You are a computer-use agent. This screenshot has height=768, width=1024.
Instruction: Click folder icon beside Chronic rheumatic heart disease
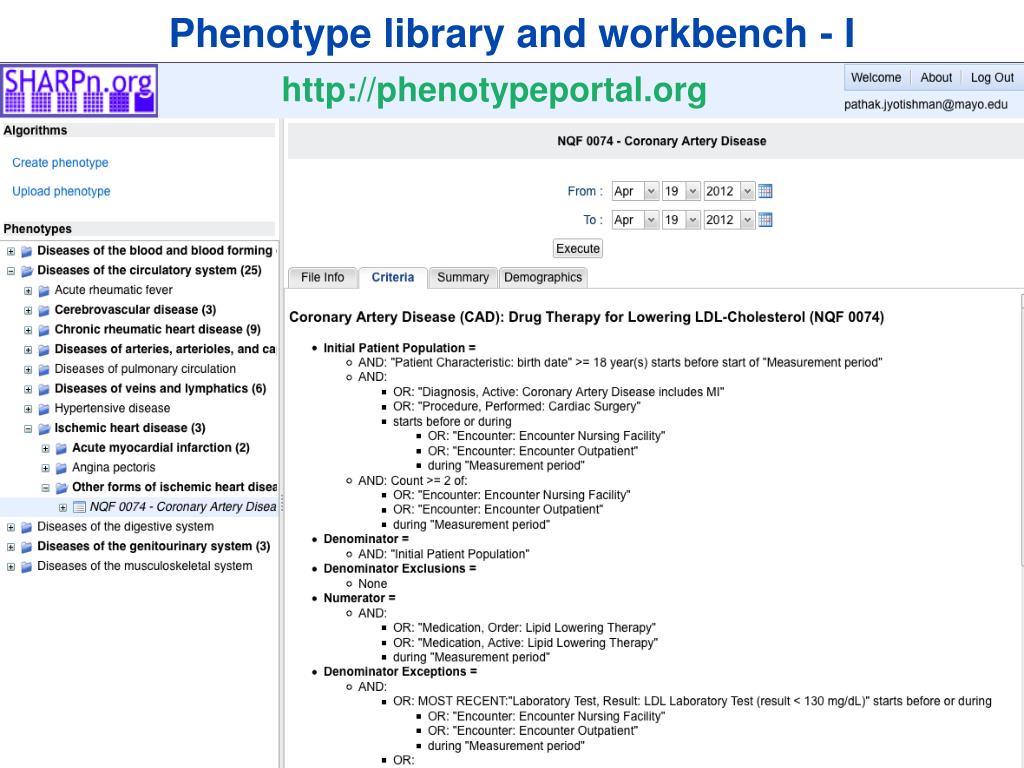pos(44,330)
